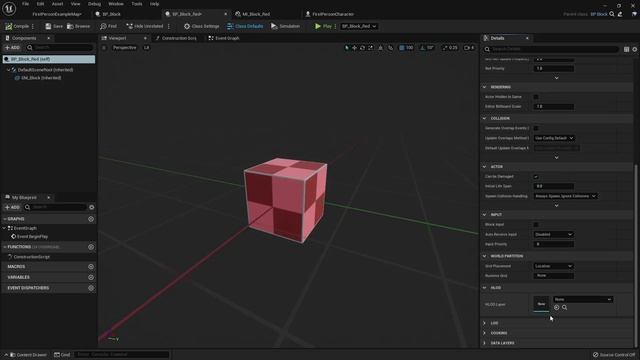Open the Content Drawer
This screenshot has height=360, width=640.
tap(28, 355)
